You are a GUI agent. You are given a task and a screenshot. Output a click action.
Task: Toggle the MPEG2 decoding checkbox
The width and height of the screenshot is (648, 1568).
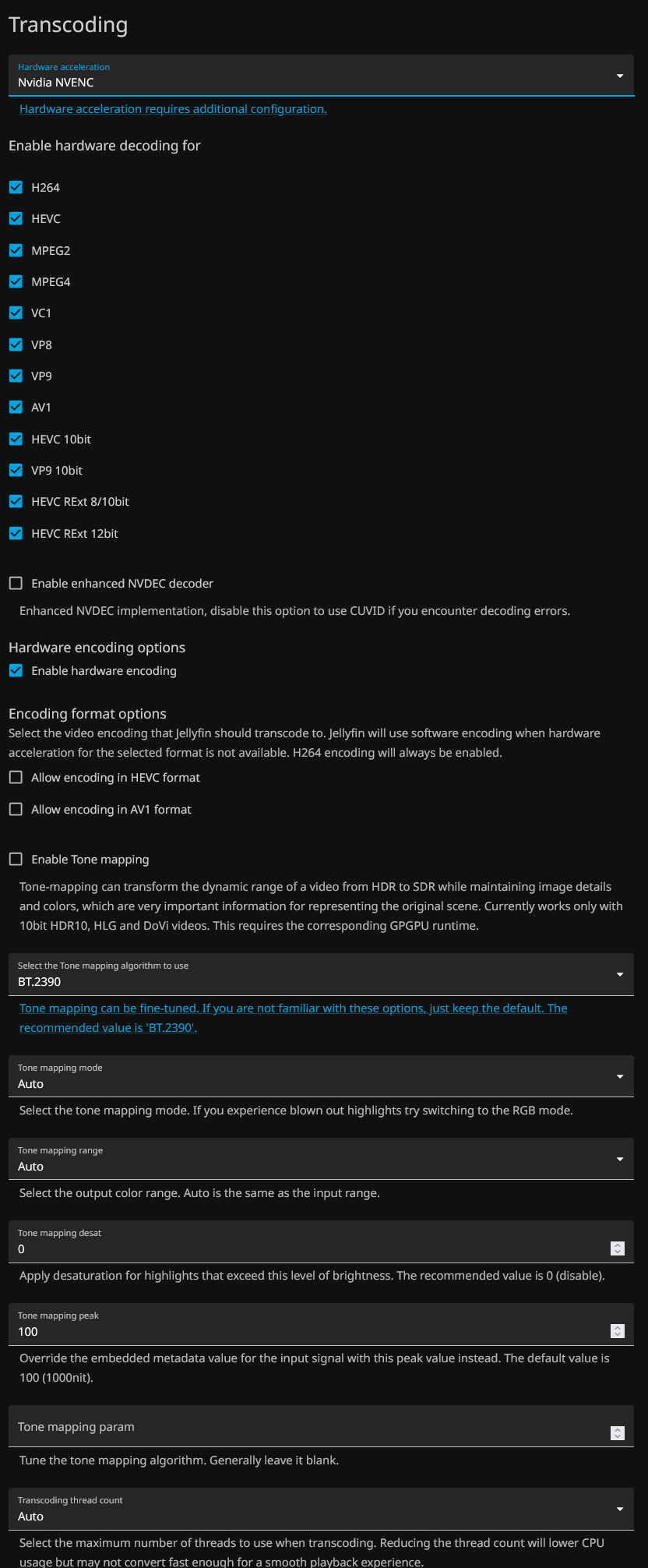[x=16, y=250]
